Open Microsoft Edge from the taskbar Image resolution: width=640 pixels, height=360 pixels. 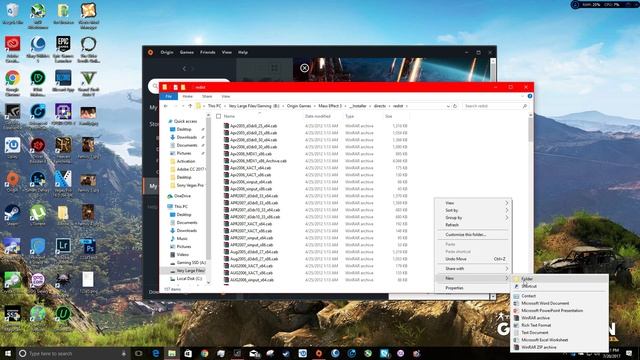tap(156, 353)
